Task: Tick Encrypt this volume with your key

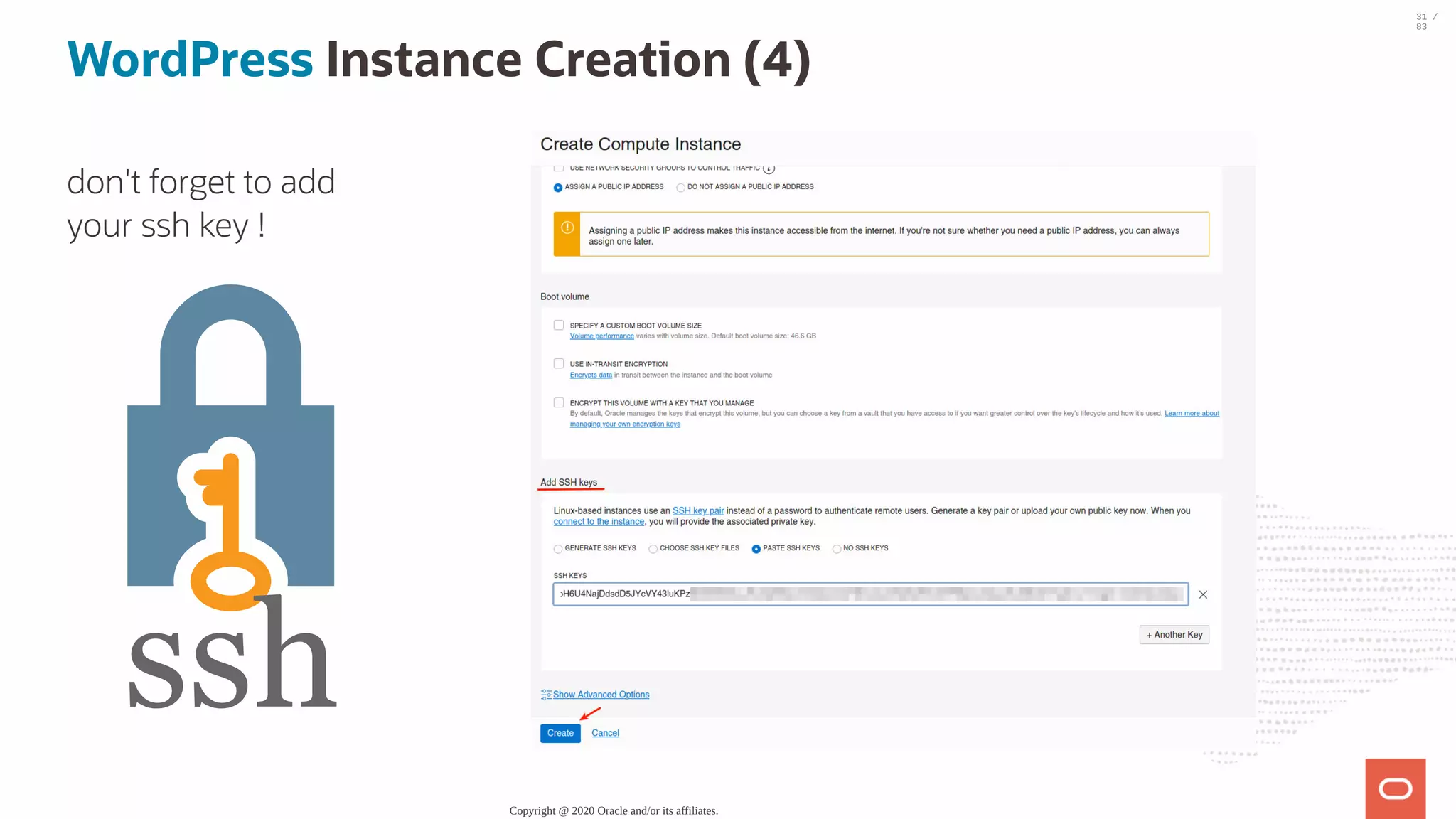Action: point(559,403)
